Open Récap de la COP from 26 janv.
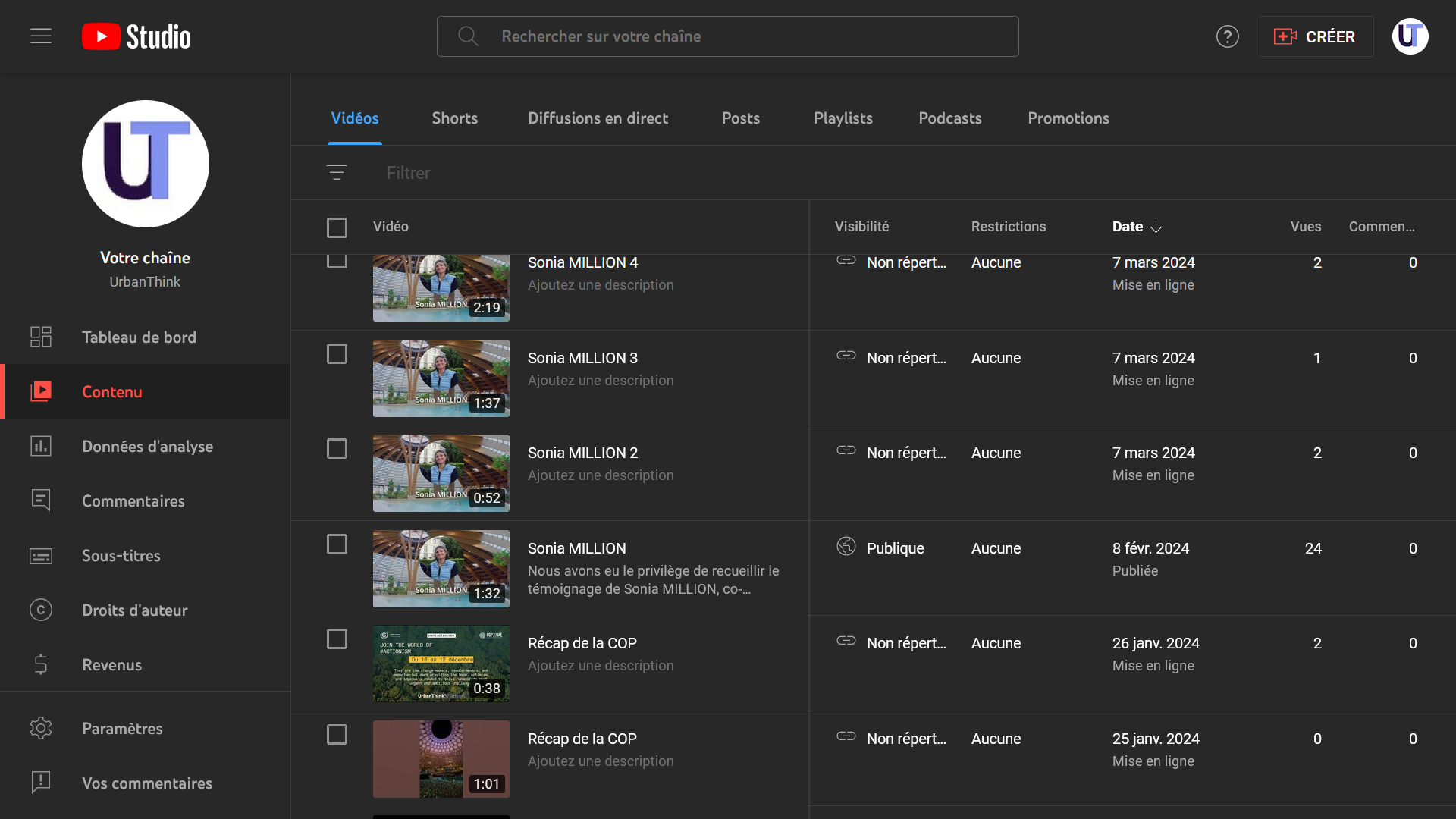 (x=582, y=643)
